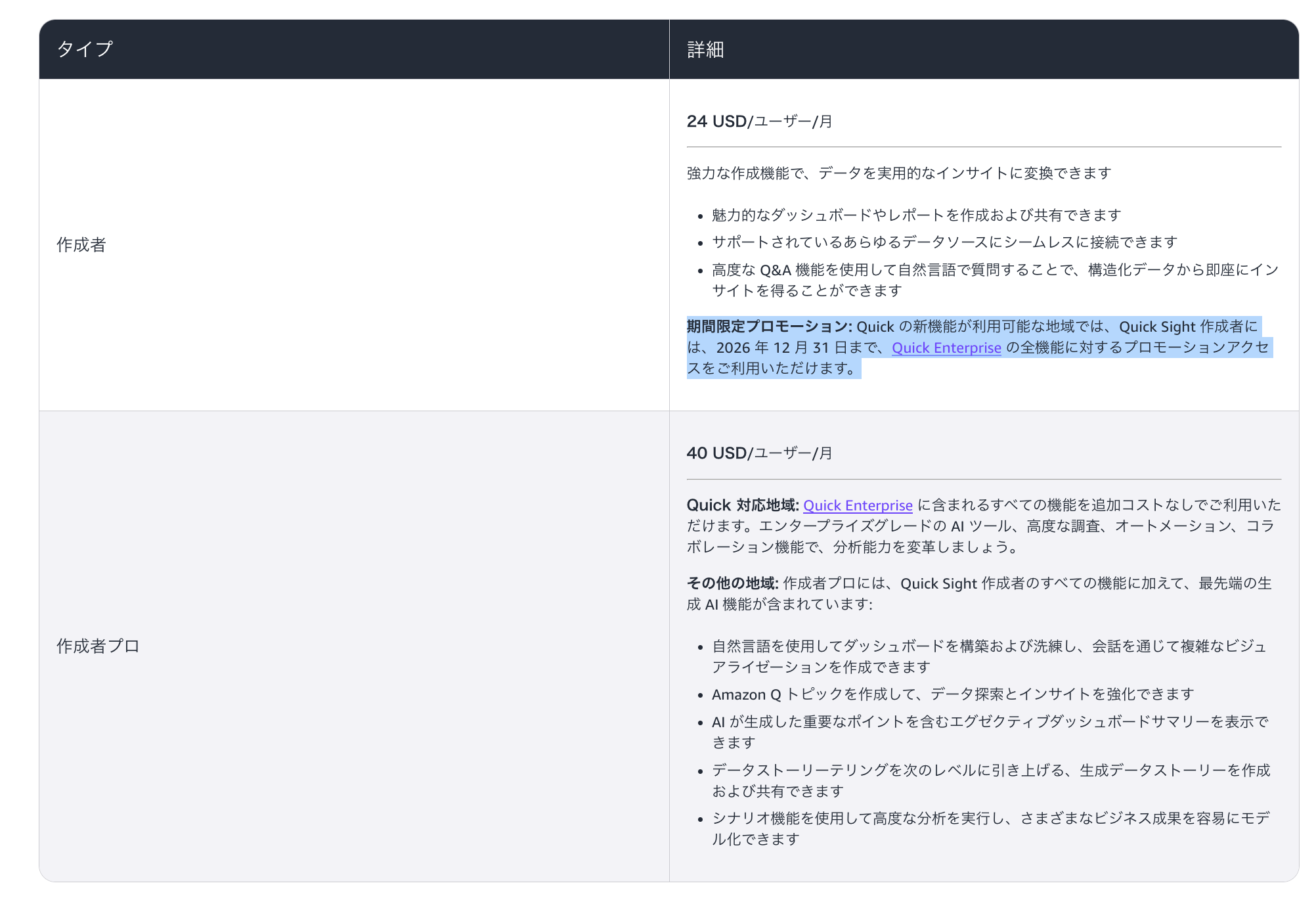Click the text 成 AI 機能が含まれています:
The image size is (1316, 900).
[x=779, y=604]
